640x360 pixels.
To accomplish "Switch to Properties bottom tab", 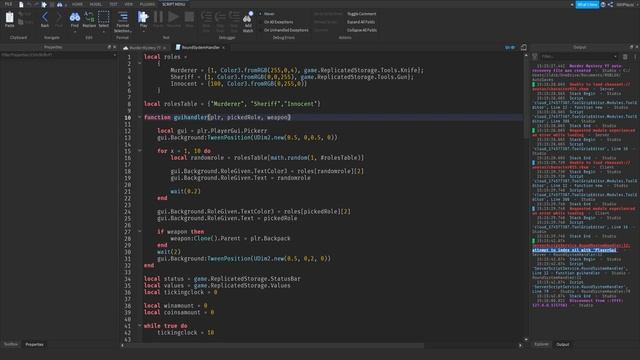I will tap(34, 344).
